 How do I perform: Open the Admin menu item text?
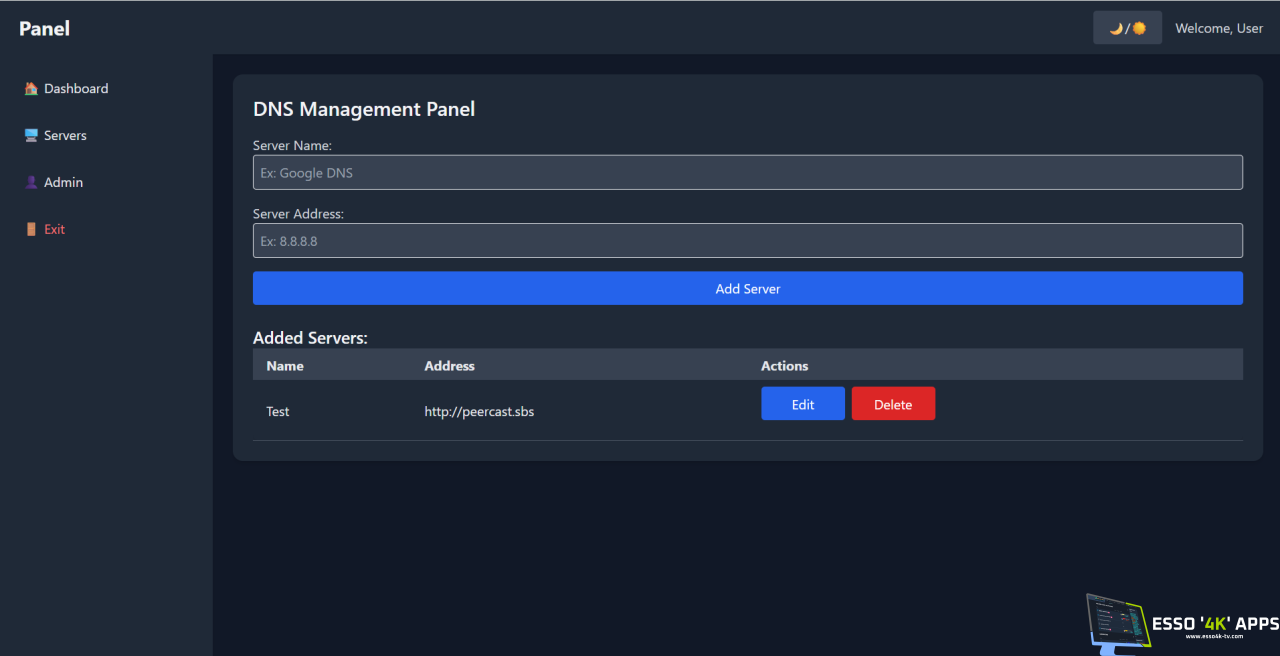(63, 183)
